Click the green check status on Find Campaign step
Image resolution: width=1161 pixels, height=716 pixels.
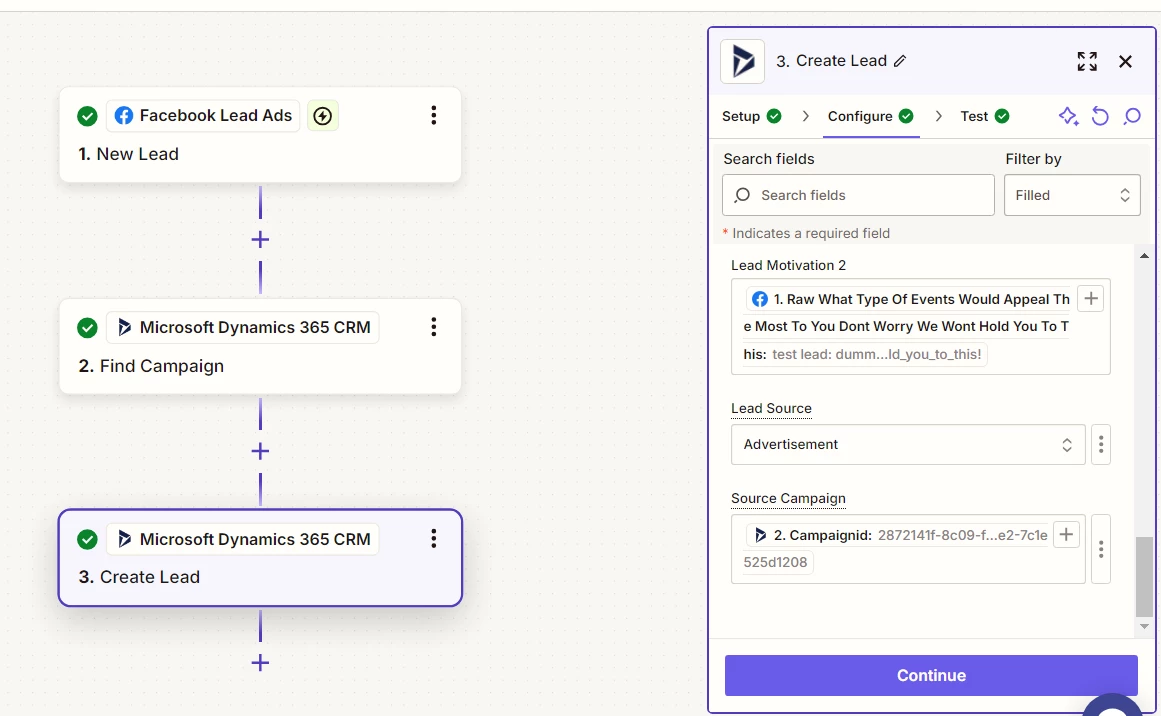(87, 328)
